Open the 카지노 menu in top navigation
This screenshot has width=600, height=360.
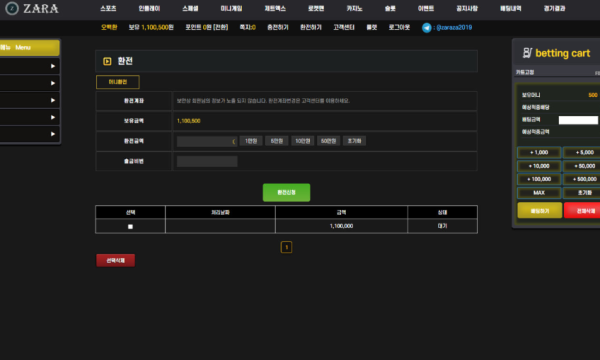click(354, 8)
